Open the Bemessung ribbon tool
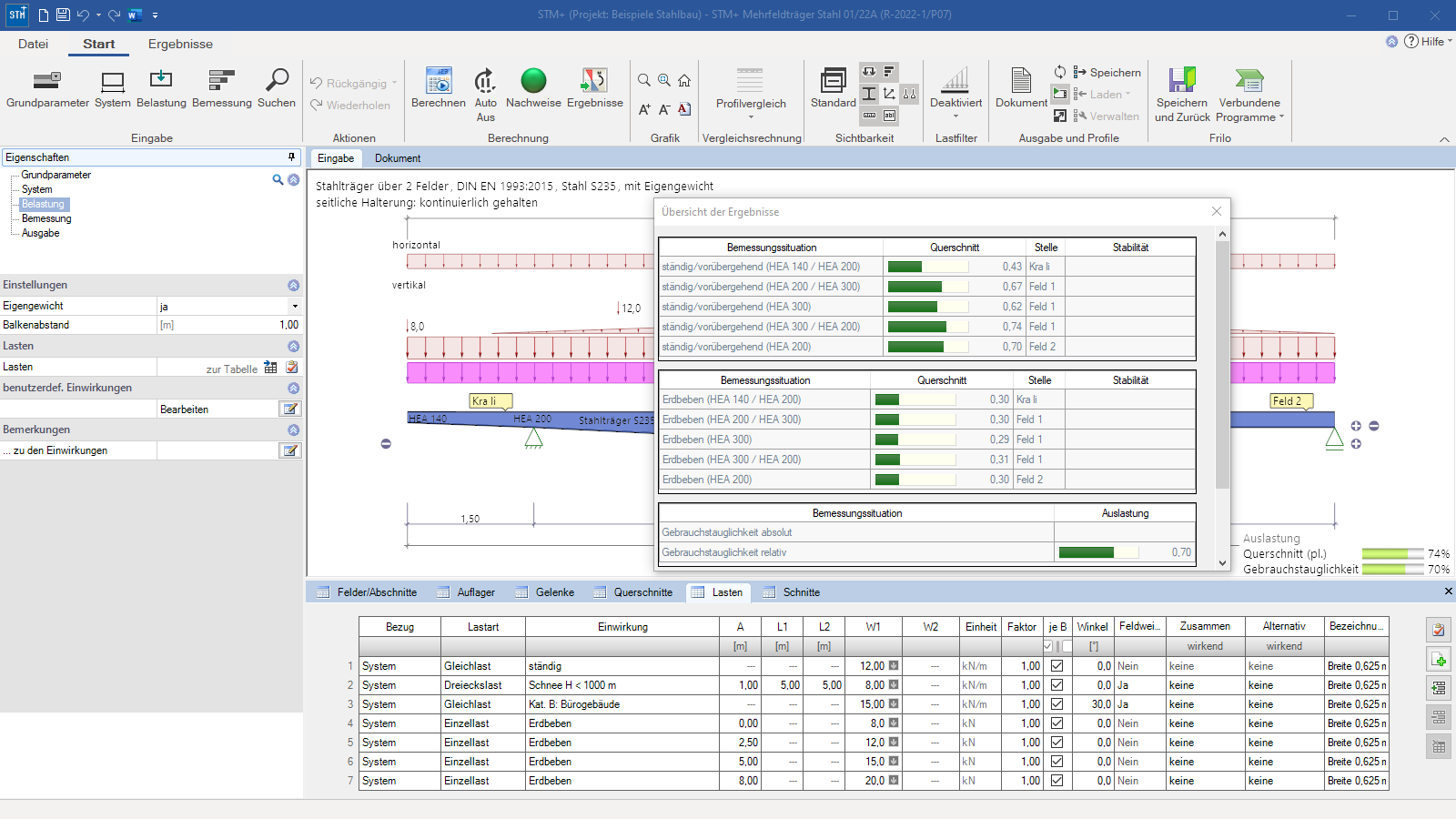 click(x=222, y=89)
